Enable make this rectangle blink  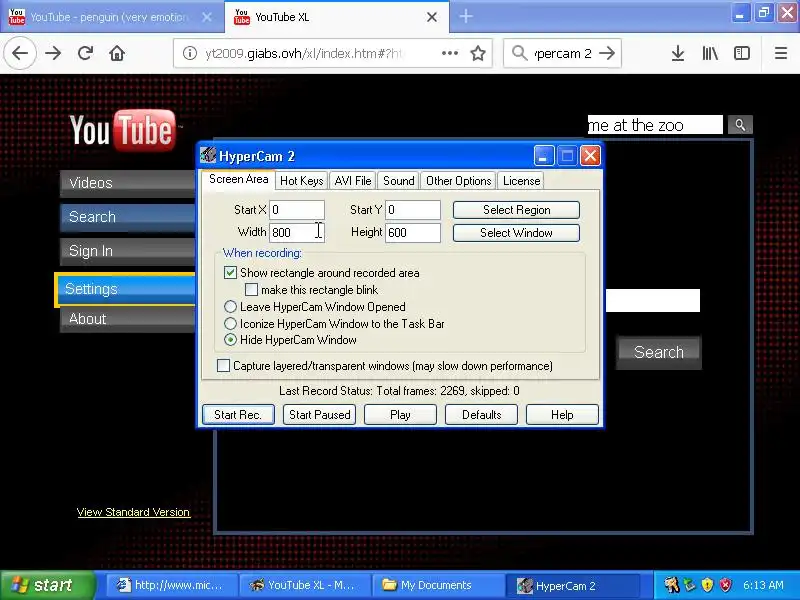[x=251, y=290]
